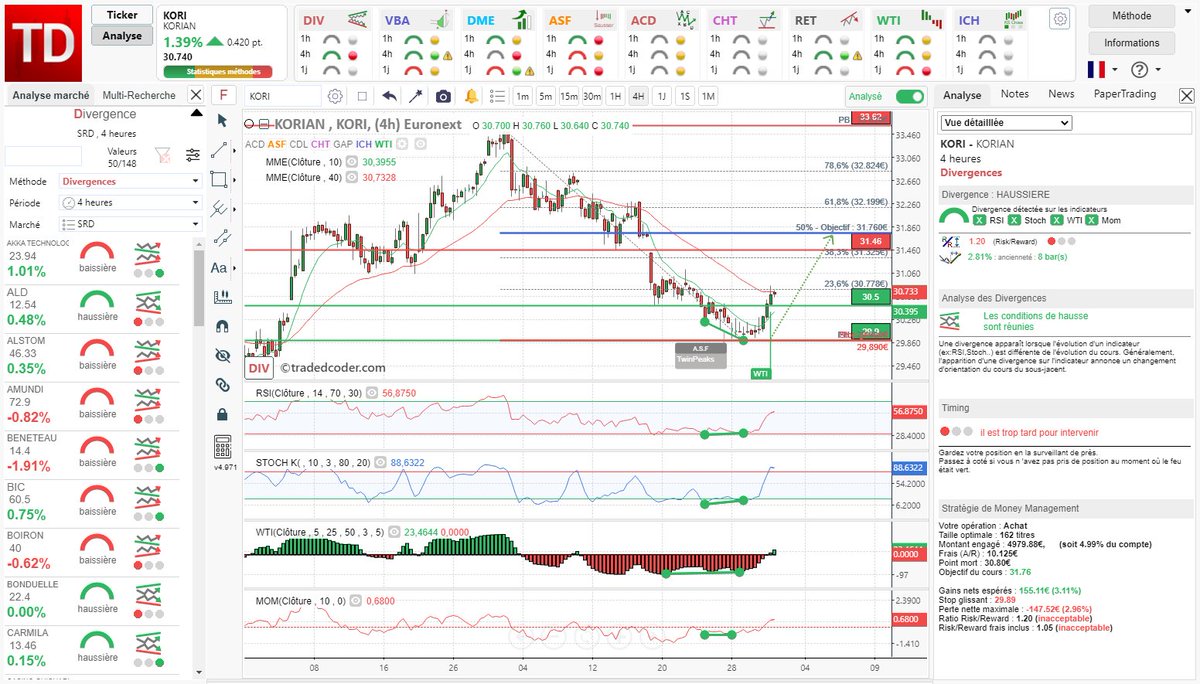Expand the trend line tool submenu arrow
Viewport: 1200px width, 684px height.
click(x=234, y=150)
